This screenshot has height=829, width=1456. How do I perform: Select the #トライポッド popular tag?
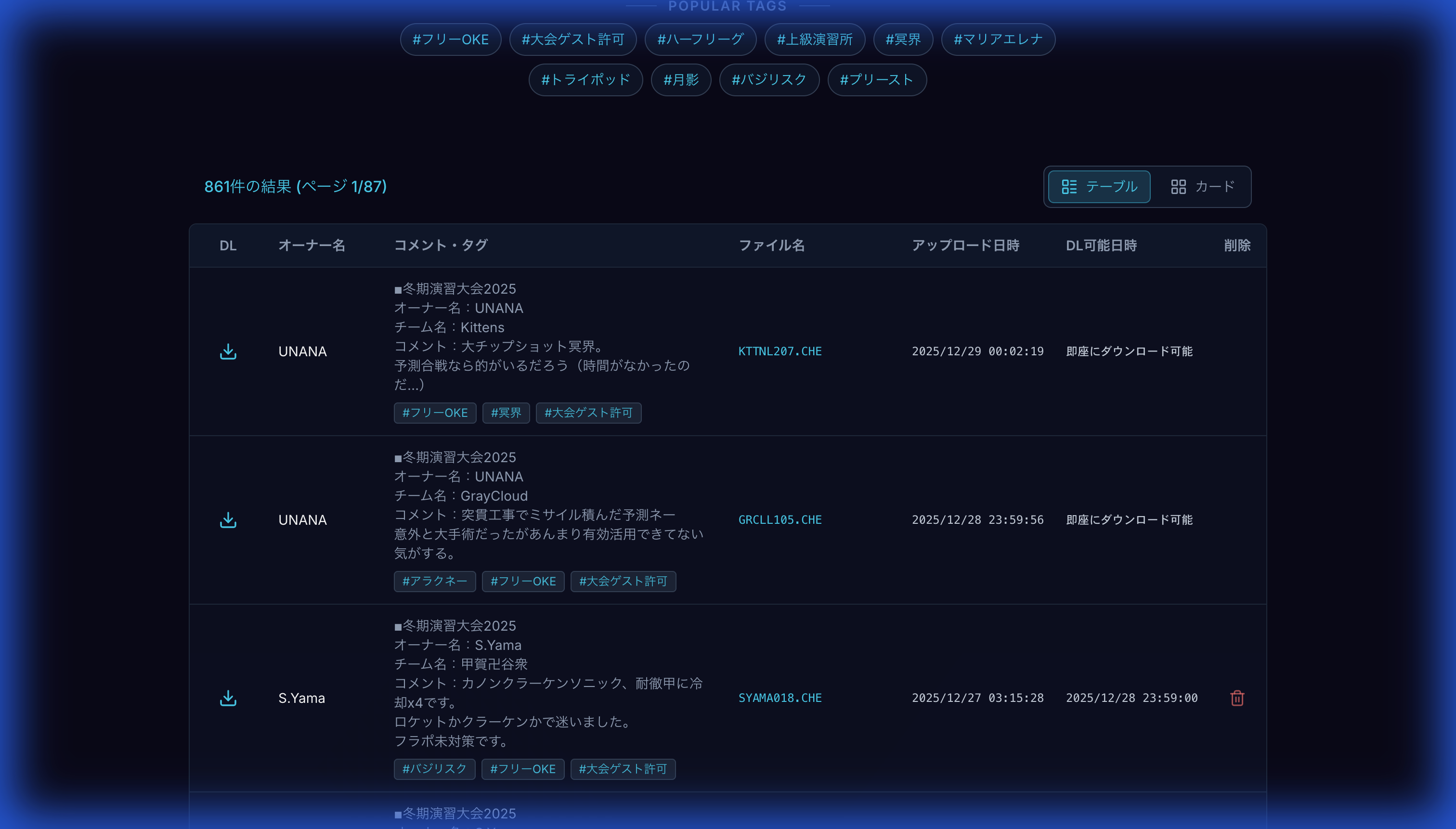tap(585, 80)
